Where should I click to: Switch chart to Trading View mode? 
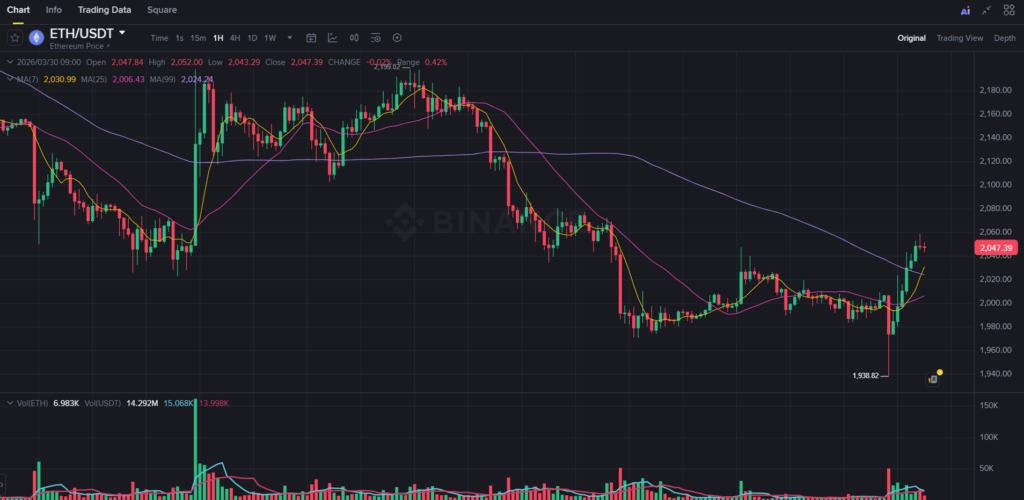point(959,38)
